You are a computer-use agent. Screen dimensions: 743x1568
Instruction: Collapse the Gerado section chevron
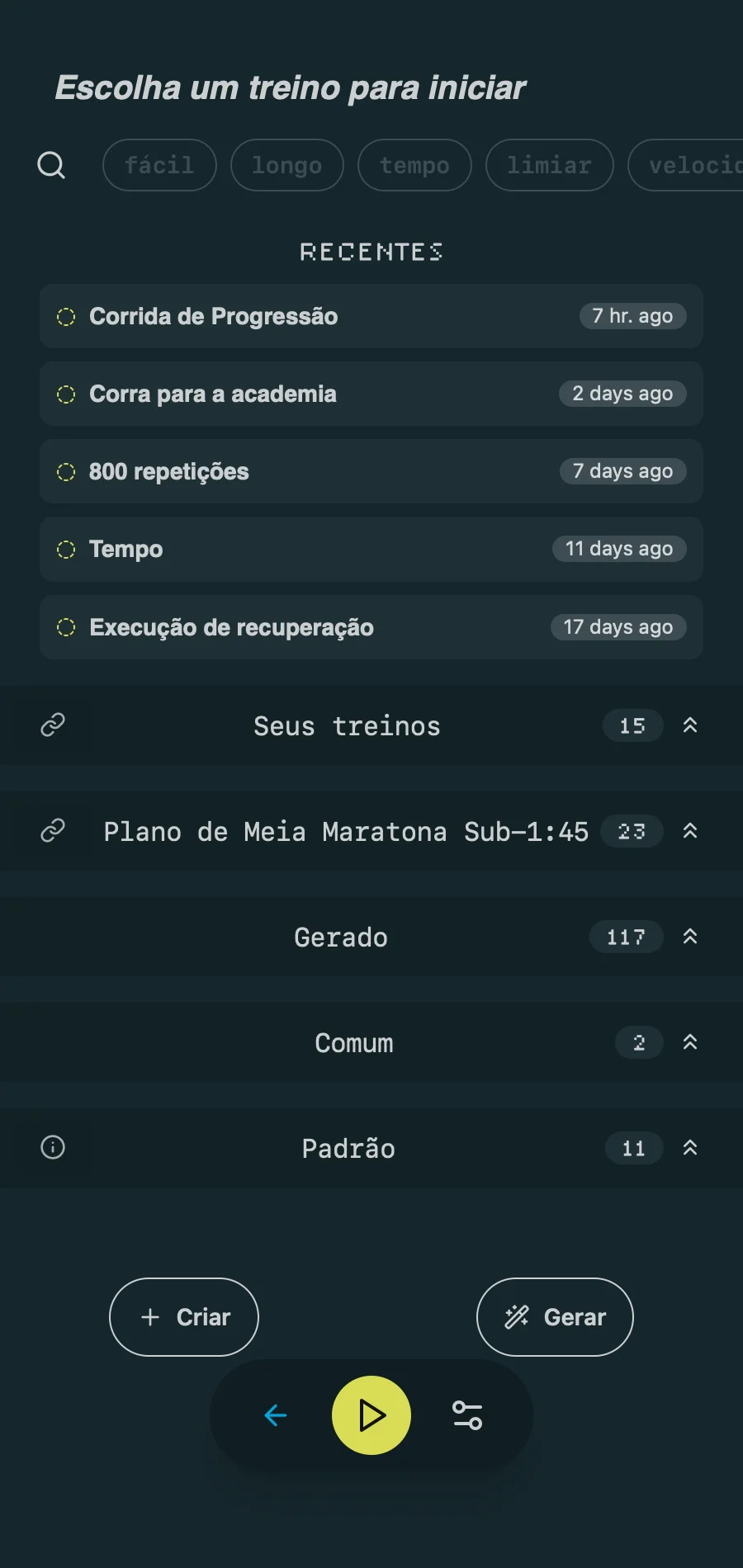click(x=690, y=937)
